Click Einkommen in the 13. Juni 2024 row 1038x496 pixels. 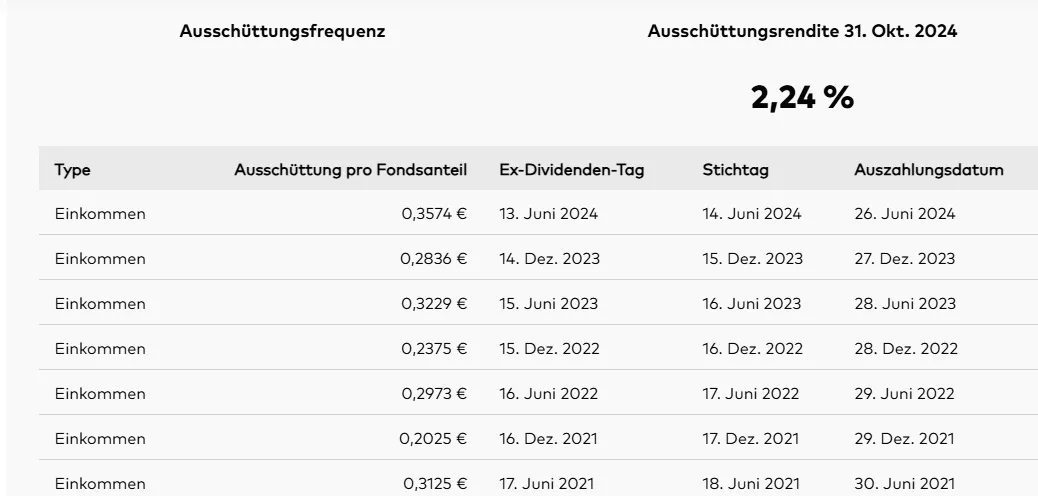100,214
